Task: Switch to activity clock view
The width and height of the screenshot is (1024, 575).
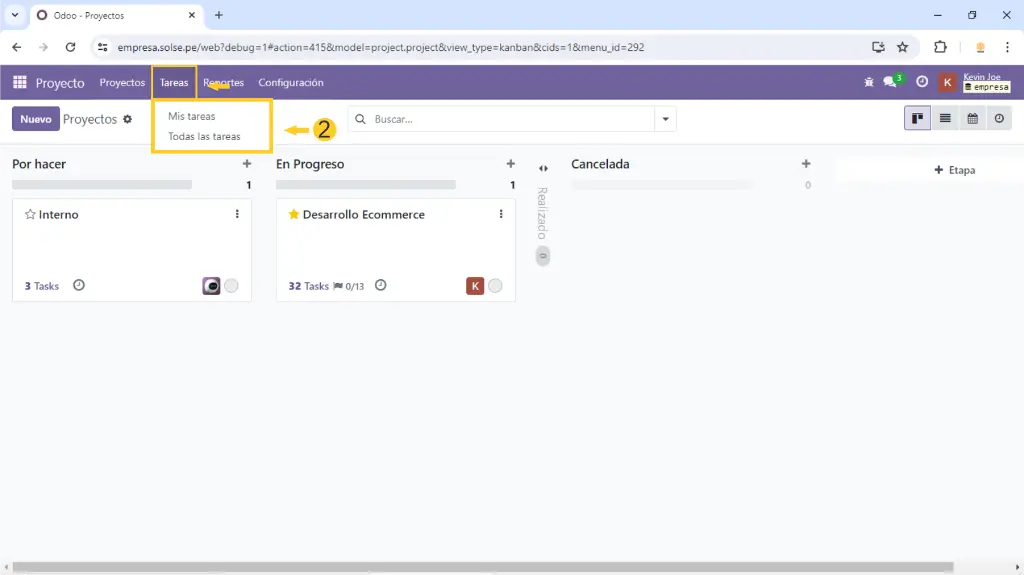Action: click(x=999, y=119)
